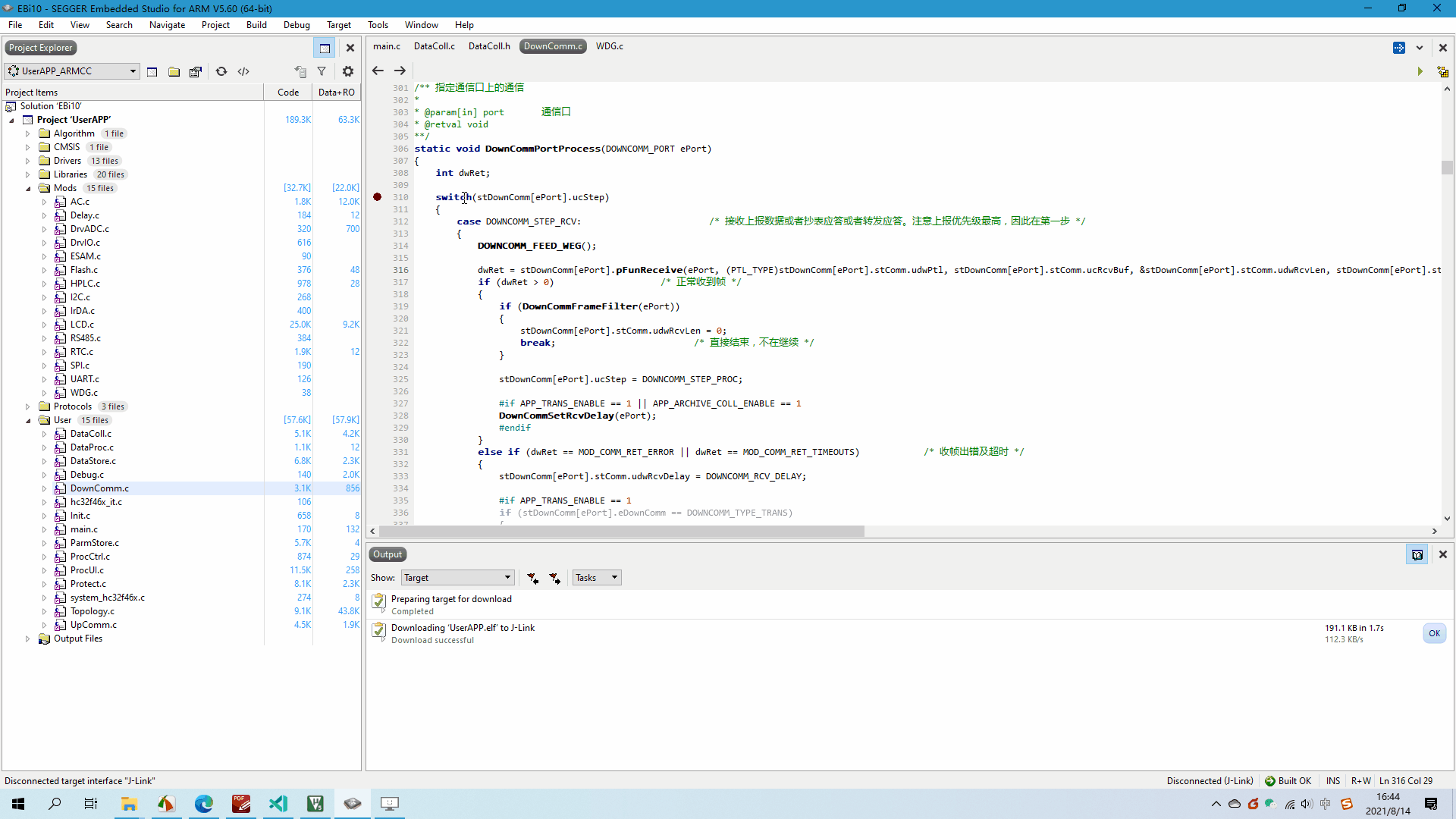The height and width of the screenshot is (819, 1456).
Task: Open Project Explorer settings gear icon
Action: tap(348, 71)
